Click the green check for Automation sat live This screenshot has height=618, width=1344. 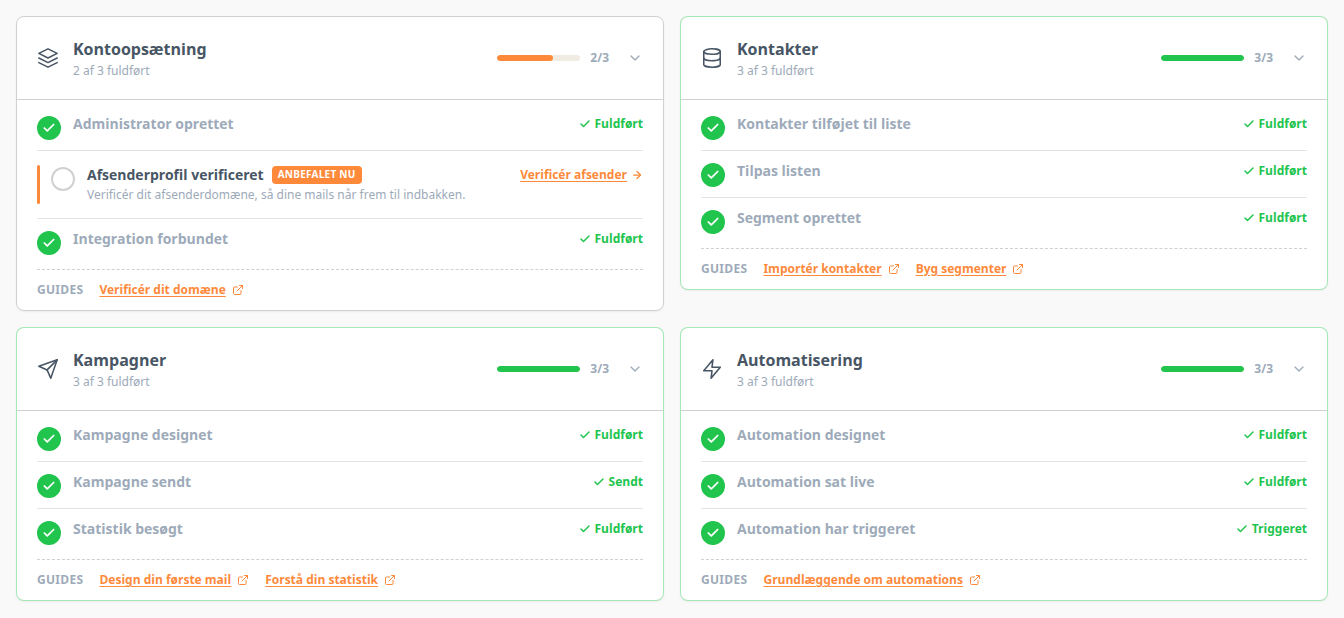(x=713, y=486)
